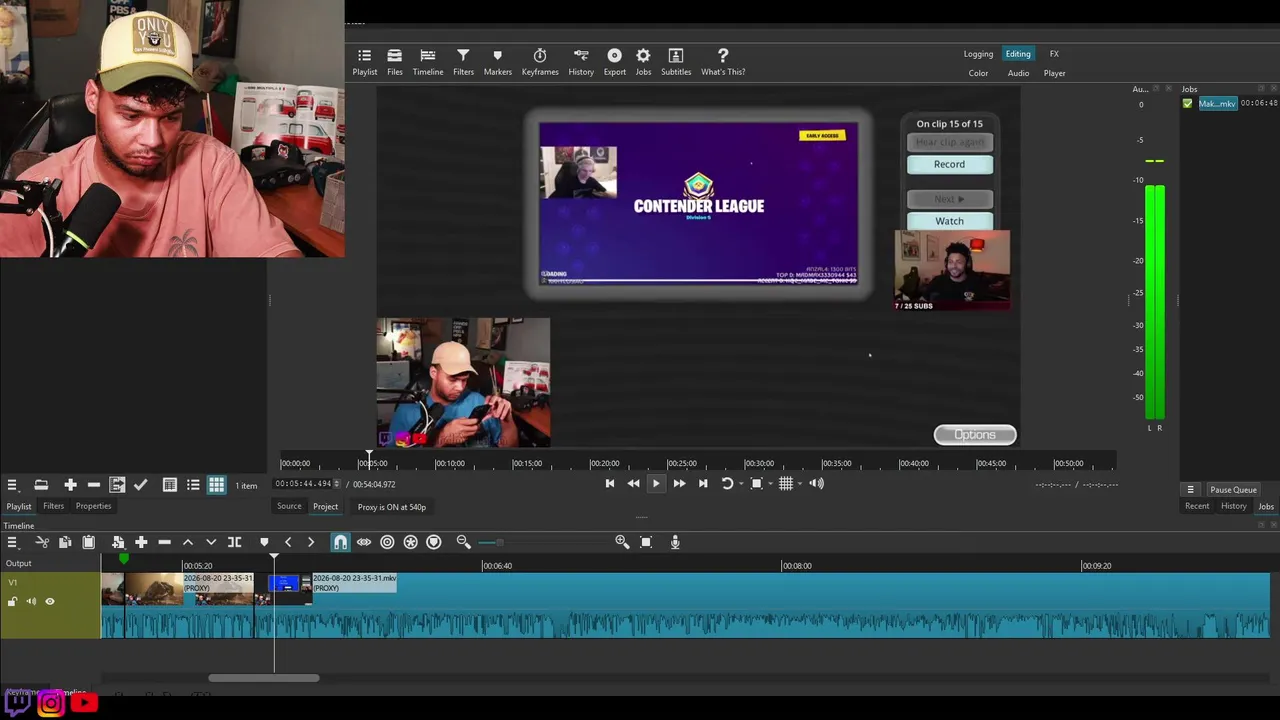Screen dimensions: 1280x720
Task: Select the Properties tab
Action: click(93, 506)
